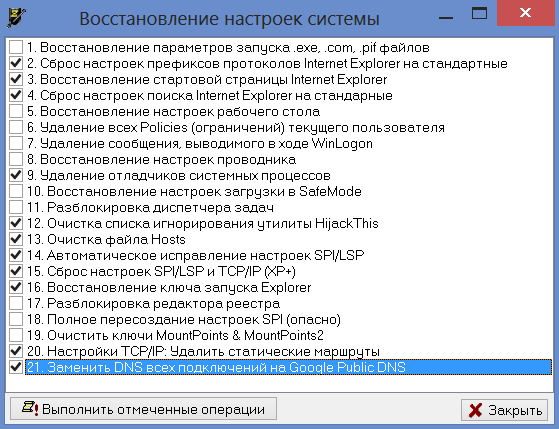Tick item 6 delete all Policies
The height and width of the screenshot is (429, 559).
tap(16, 127)
